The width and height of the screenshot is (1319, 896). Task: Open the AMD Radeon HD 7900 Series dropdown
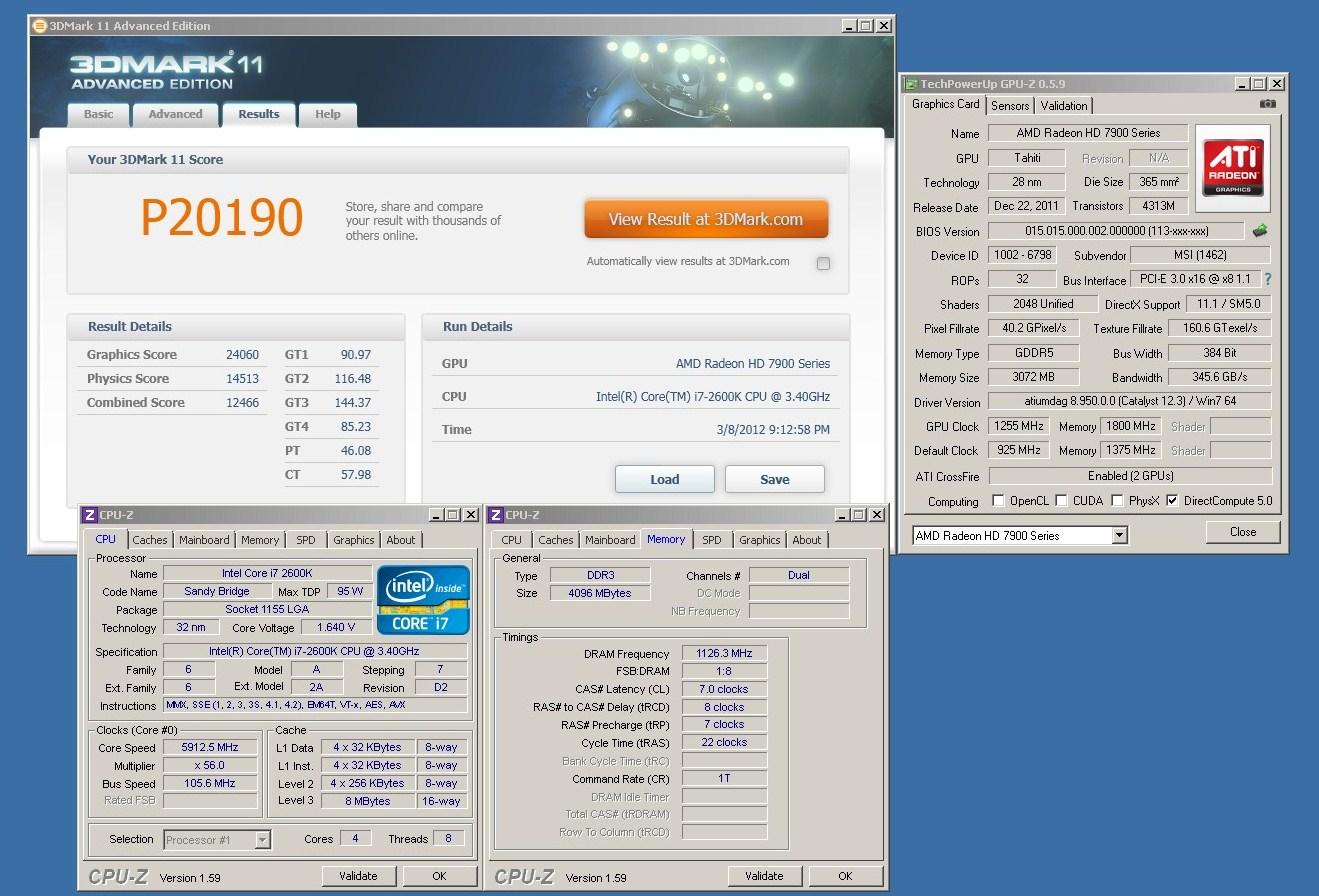(1119, 535)
